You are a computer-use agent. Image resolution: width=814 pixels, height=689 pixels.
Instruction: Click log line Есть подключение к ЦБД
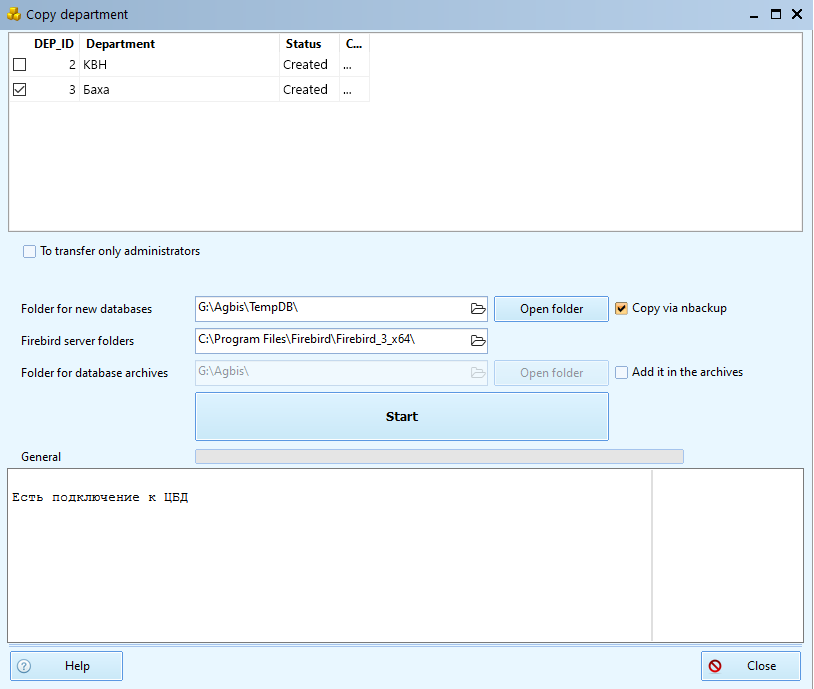(100, 497)
